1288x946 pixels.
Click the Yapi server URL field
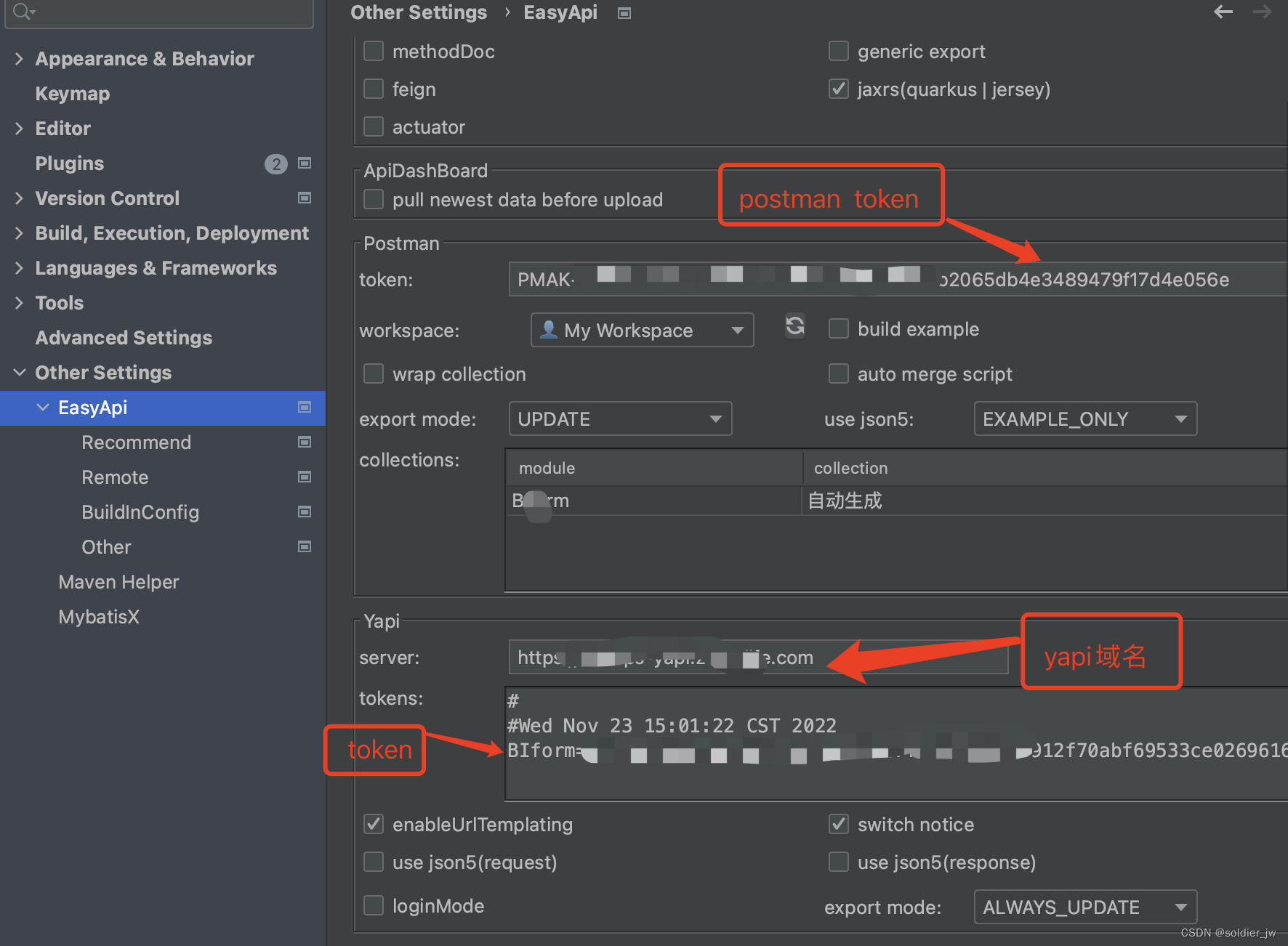tap(758, 657)
